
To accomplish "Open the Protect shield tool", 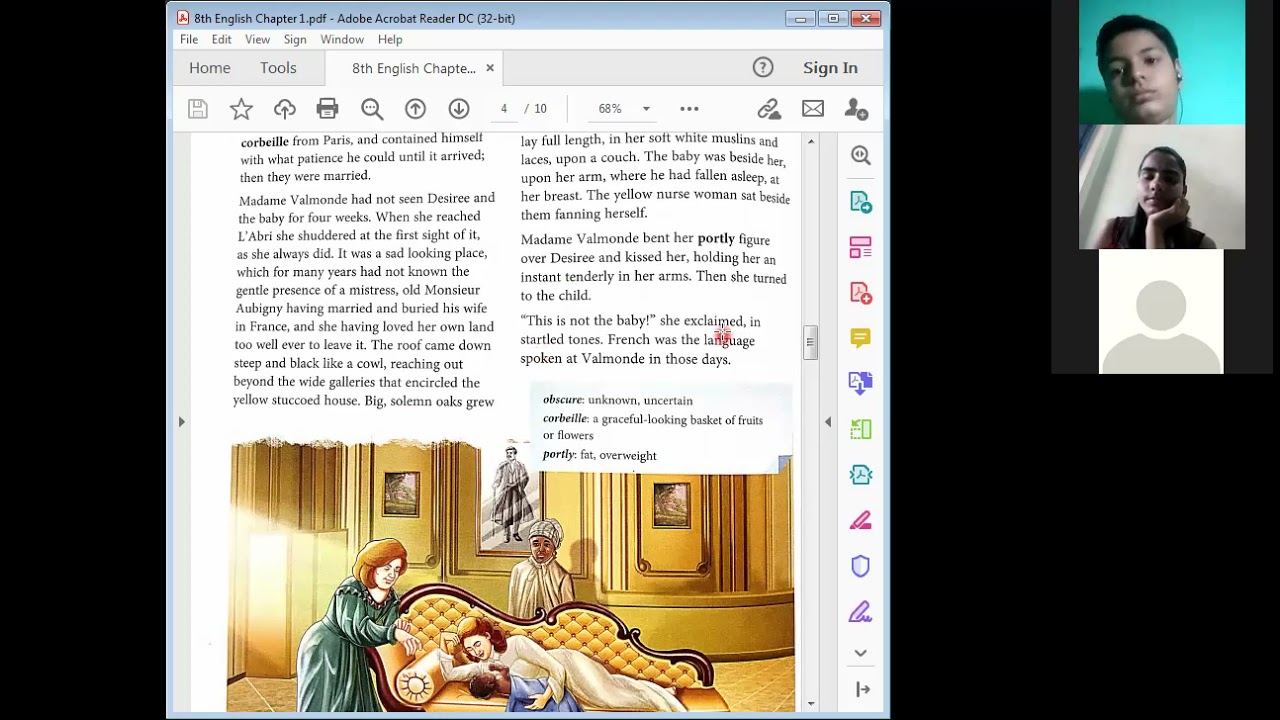I will tap(861, 566).
